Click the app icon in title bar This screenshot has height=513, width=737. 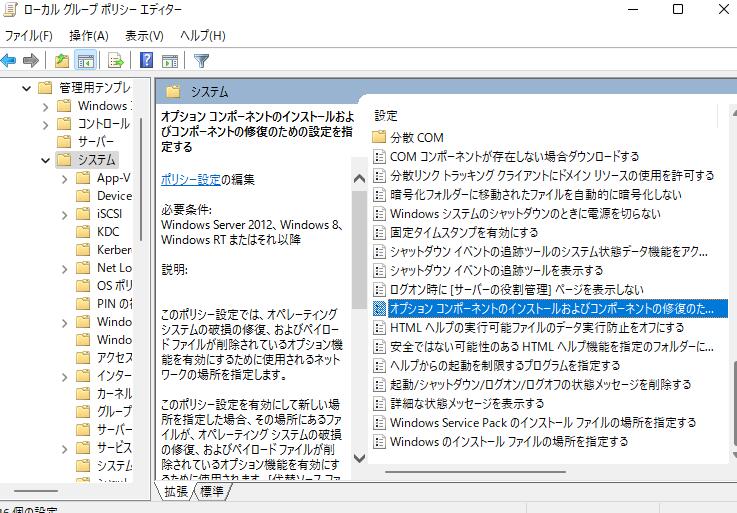click(x=10, y=10)
